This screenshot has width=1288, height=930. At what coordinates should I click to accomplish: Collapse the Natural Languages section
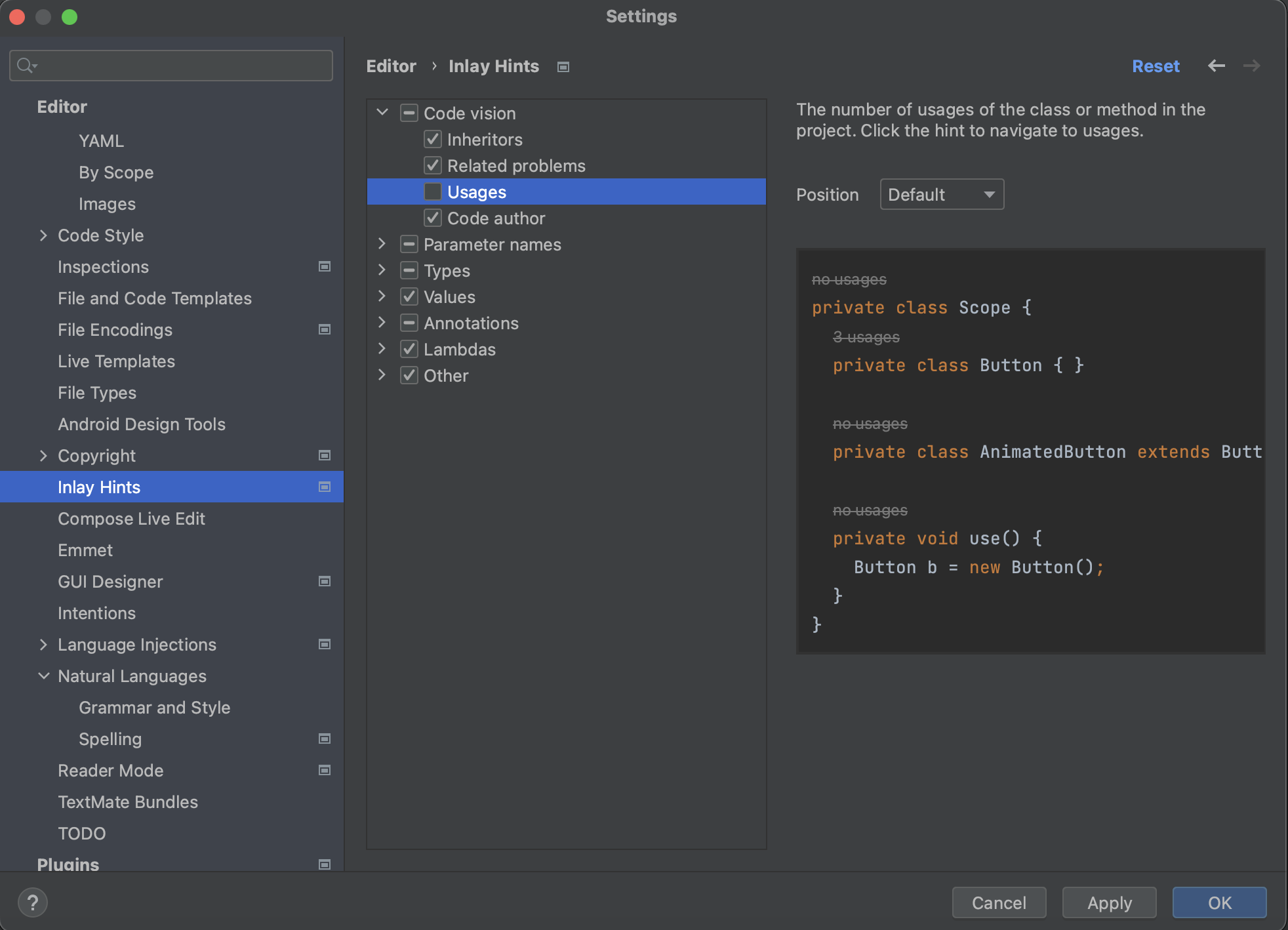43,676
